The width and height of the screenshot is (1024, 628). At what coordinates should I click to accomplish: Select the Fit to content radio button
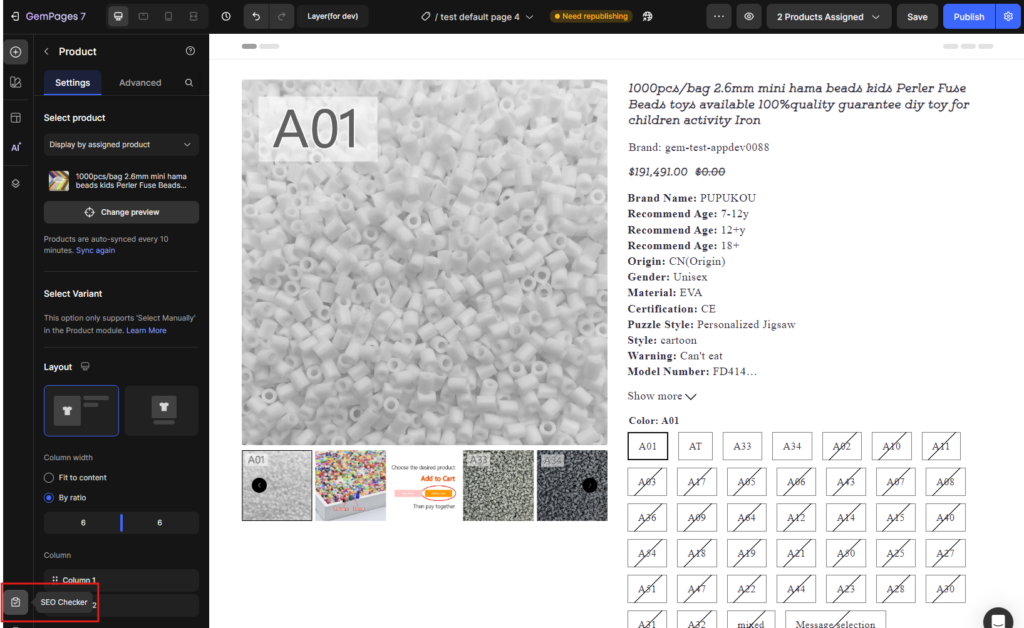(x=49, y=478)
